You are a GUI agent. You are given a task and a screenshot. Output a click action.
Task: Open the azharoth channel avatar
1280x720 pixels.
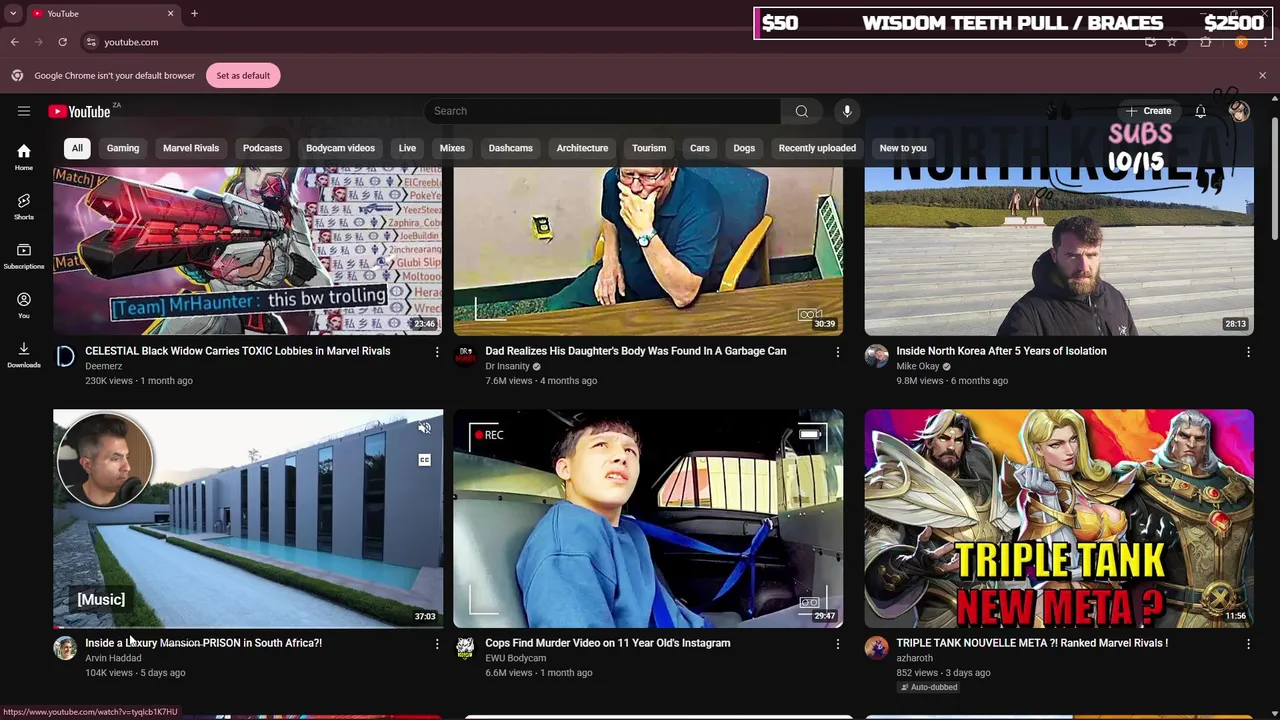coord(876,649)
